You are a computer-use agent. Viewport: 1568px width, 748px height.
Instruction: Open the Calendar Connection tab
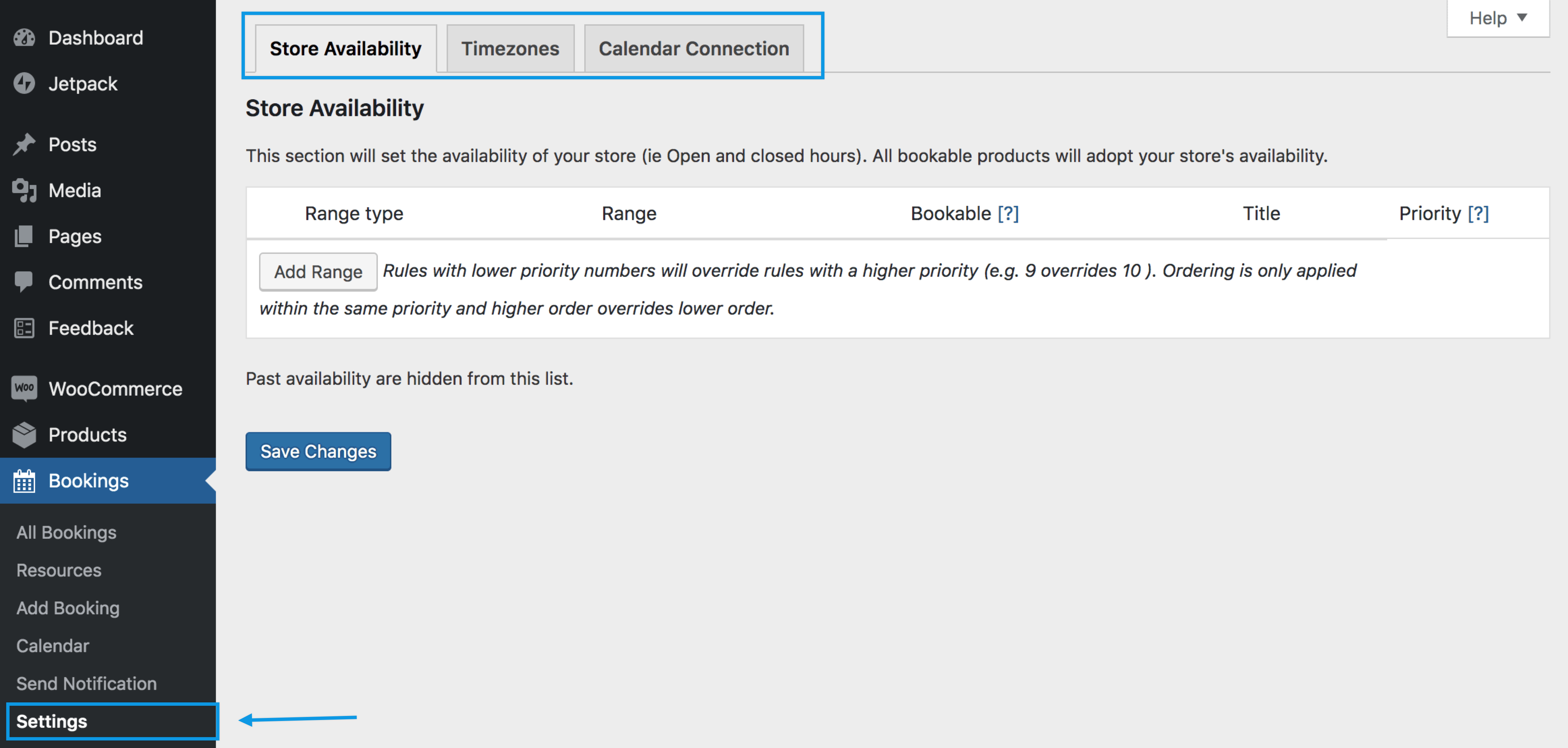pos(693,49)
